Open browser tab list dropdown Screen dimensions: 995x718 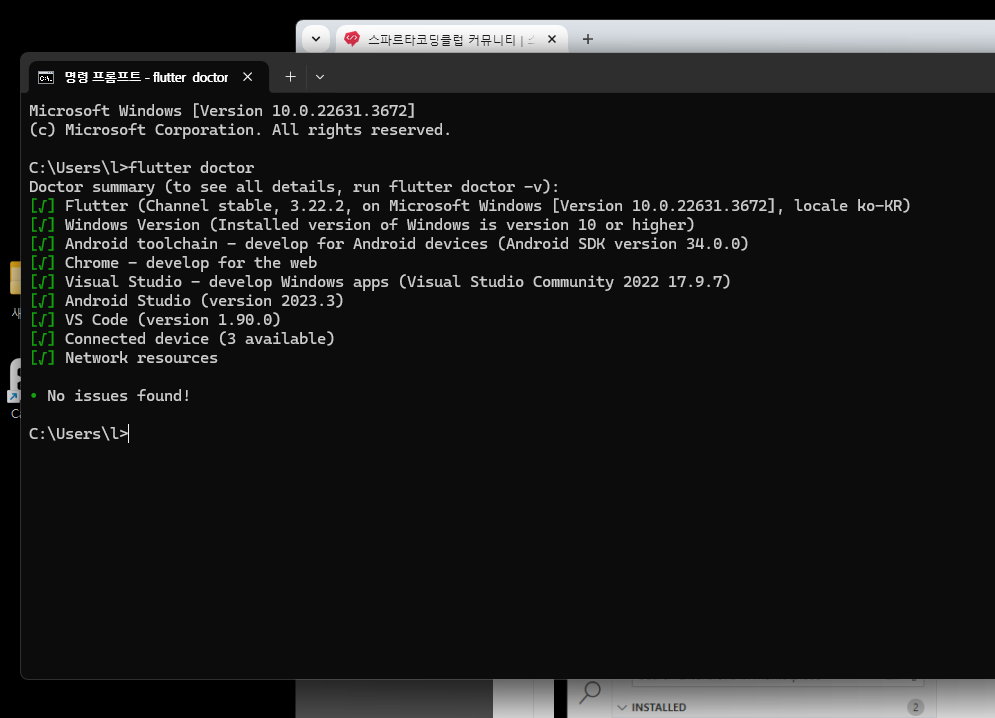pos(316,39)
